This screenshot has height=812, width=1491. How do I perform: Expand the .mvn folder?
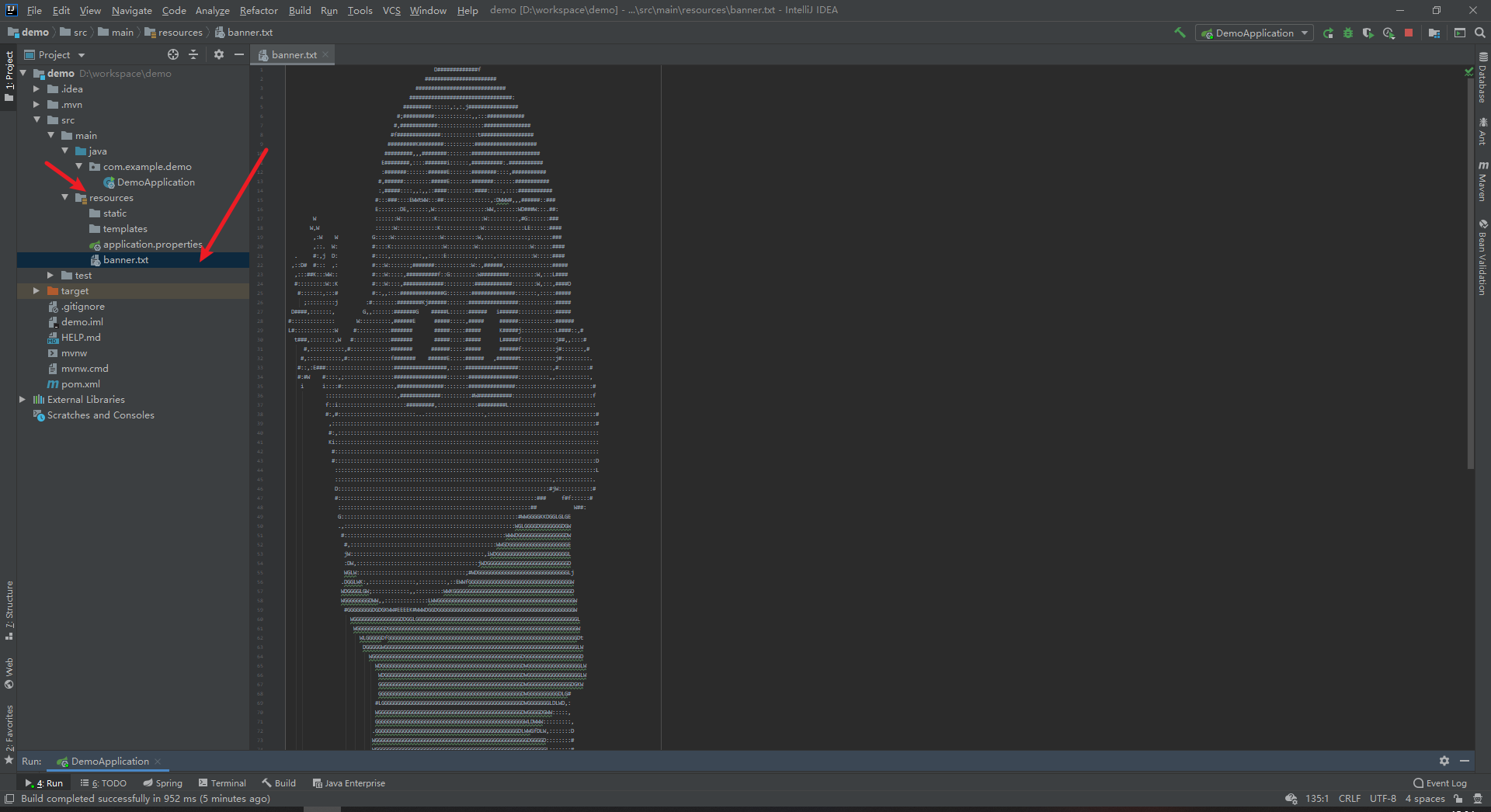click(x=36, y=104)
